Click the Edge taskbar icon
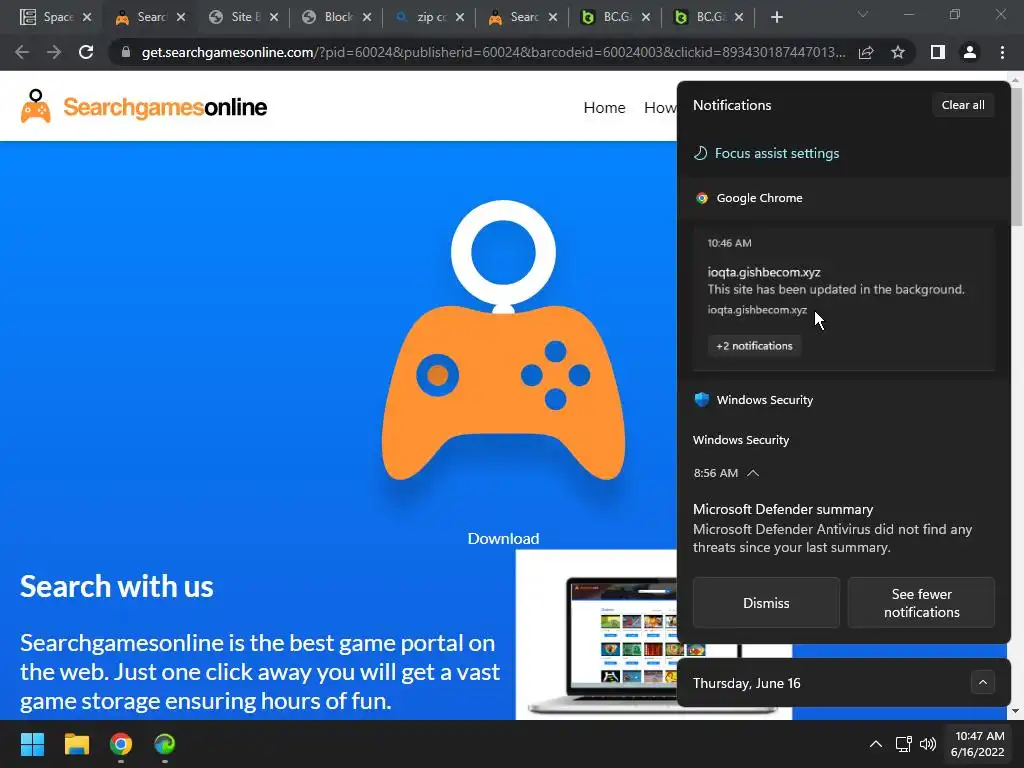 [x=165, y=744]
